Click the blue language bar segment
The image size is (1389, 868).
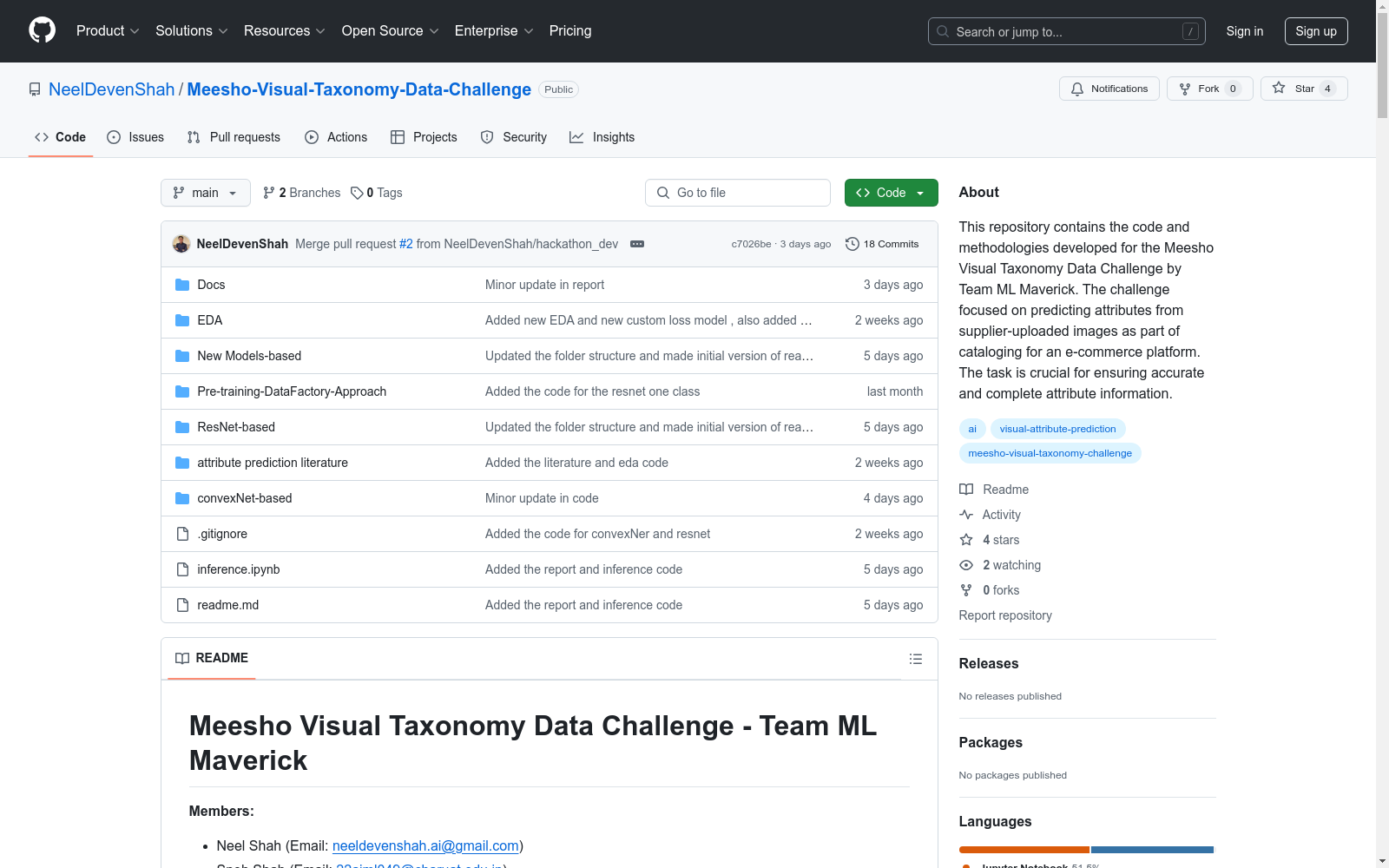click(x=1152, y=850)
